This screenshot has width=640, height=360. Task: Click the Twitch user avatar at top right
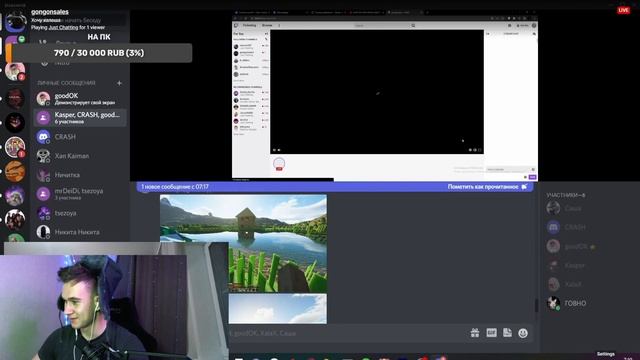pyautogui.click(x=534, y=25)
